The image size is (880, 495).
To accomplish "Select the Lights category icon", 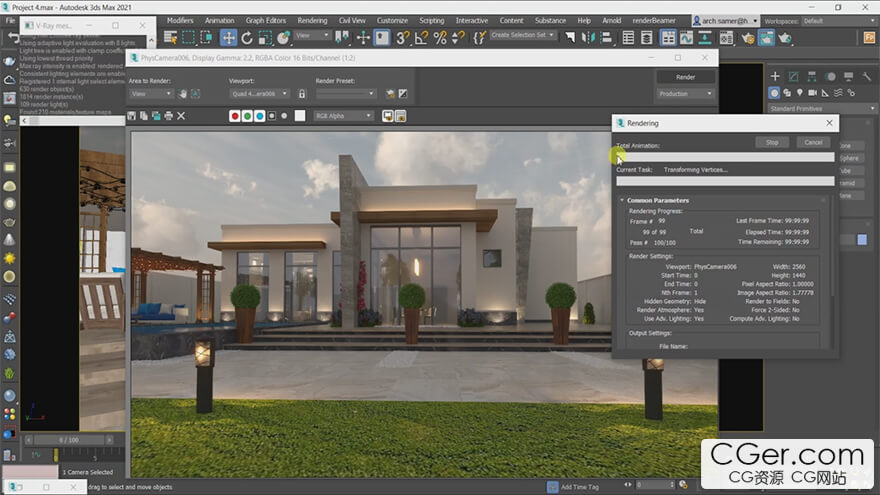I will (x=800, y=93).
